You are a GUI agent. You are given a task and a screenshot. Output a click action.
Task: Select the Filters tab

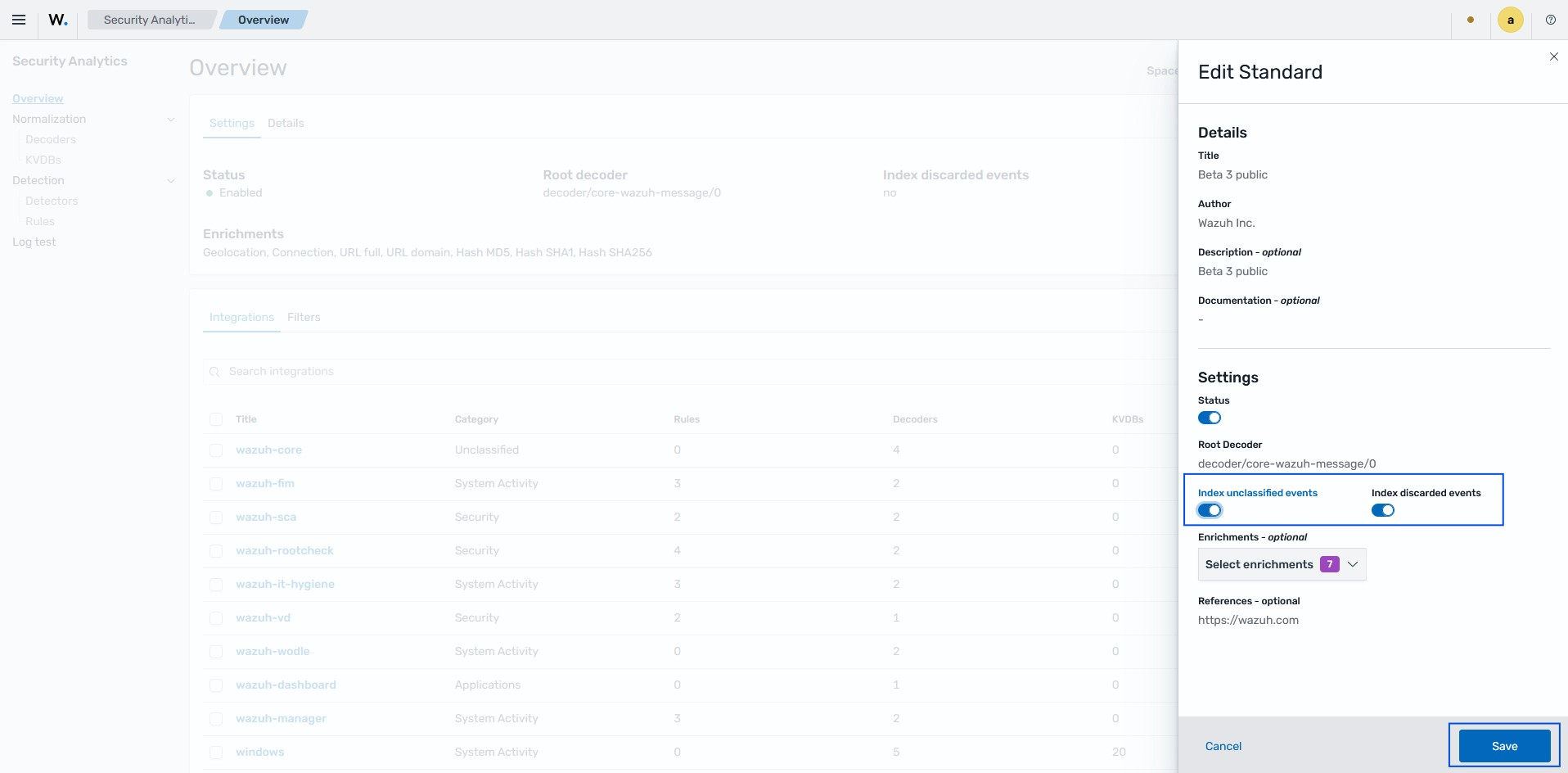pyautogui.click(x=304, y=317)
